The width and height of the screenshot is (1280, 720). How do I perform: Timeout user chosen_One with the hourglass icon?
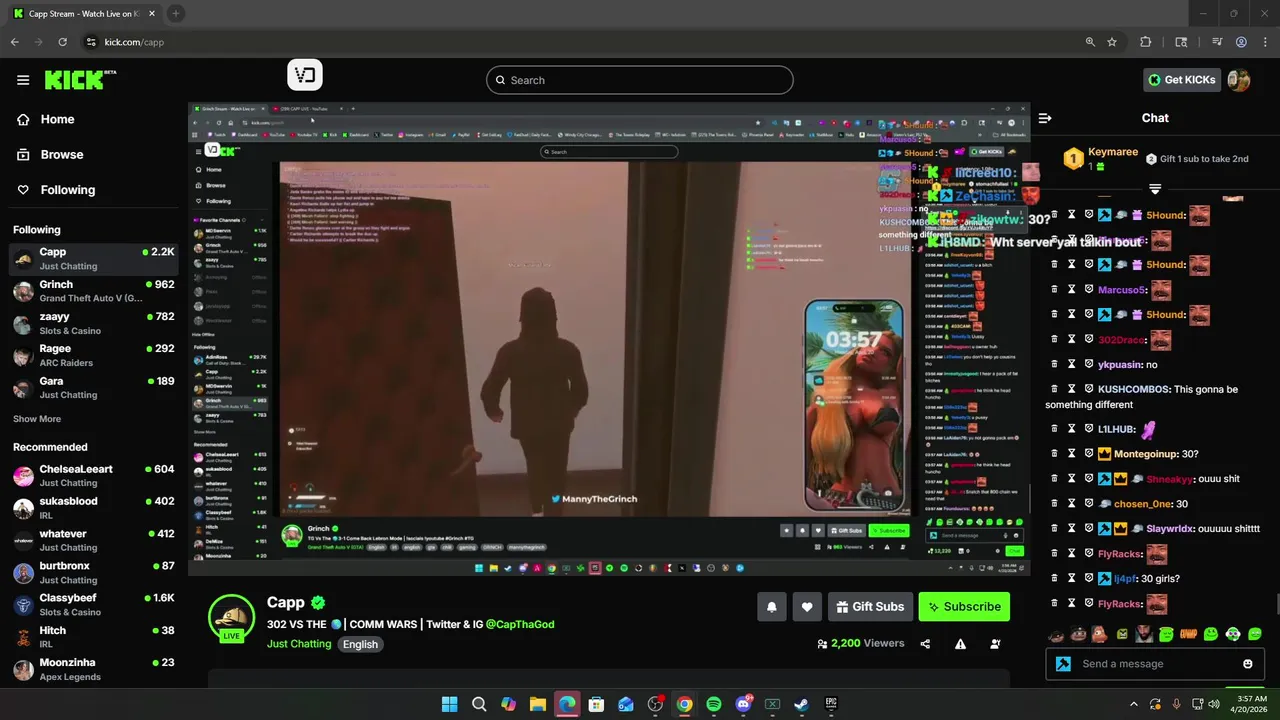point(1071,504)
